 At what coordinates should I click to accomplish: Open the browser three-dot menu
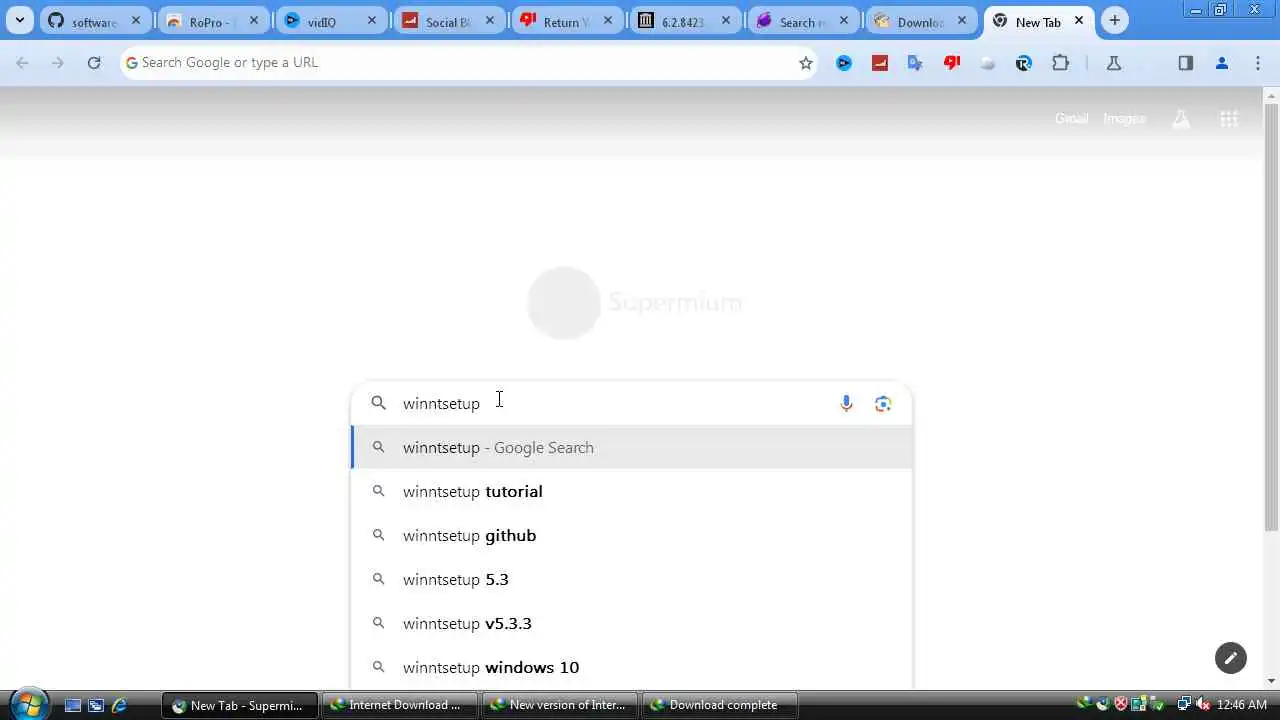[1258, 63]
